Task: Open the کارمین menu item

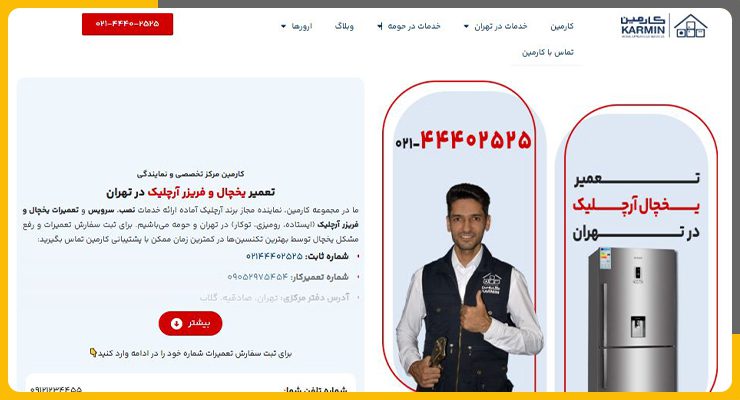Action: pos(562,26)
